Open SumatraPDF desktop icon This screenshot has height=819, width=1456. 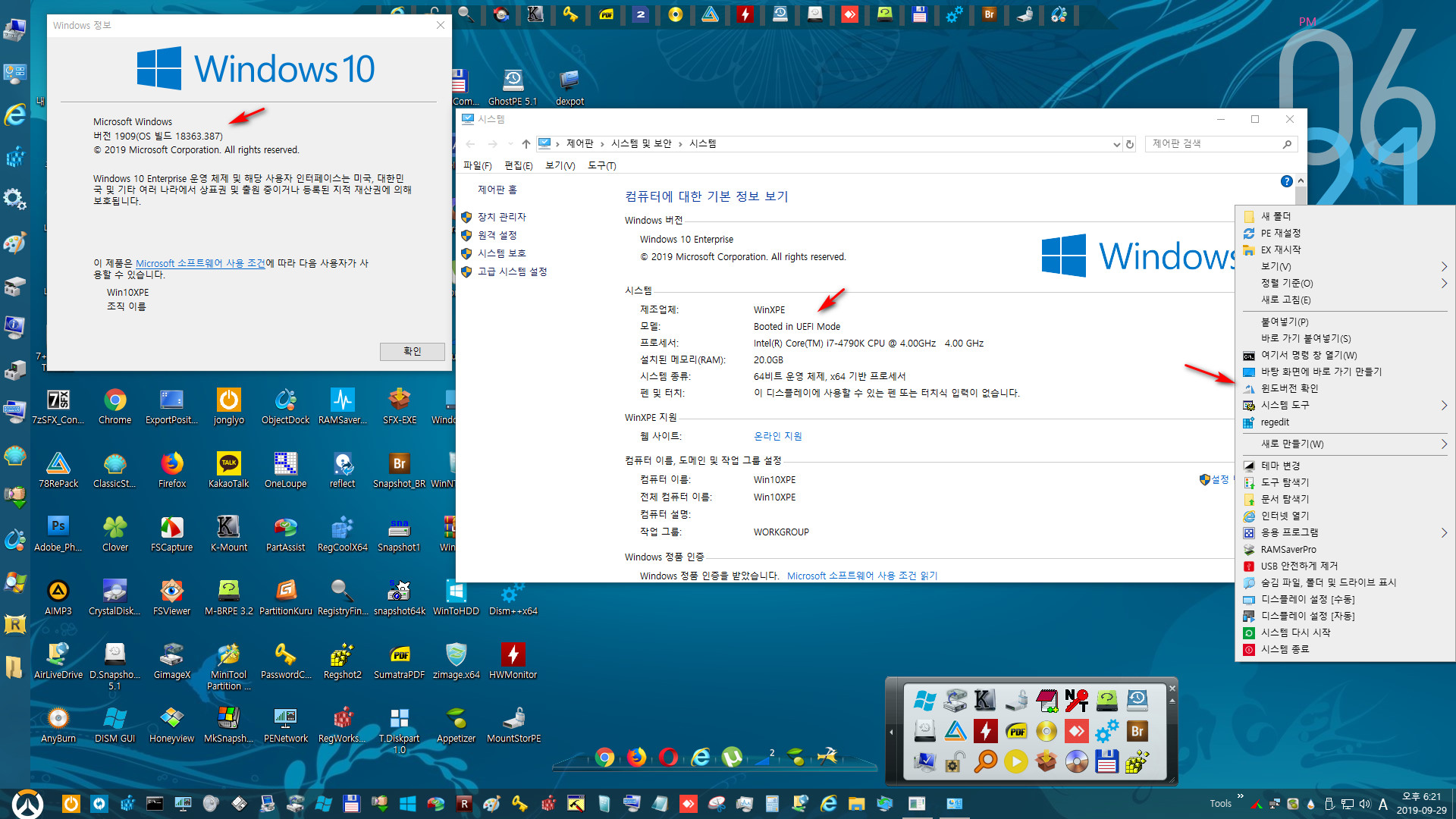click(399, 662)
